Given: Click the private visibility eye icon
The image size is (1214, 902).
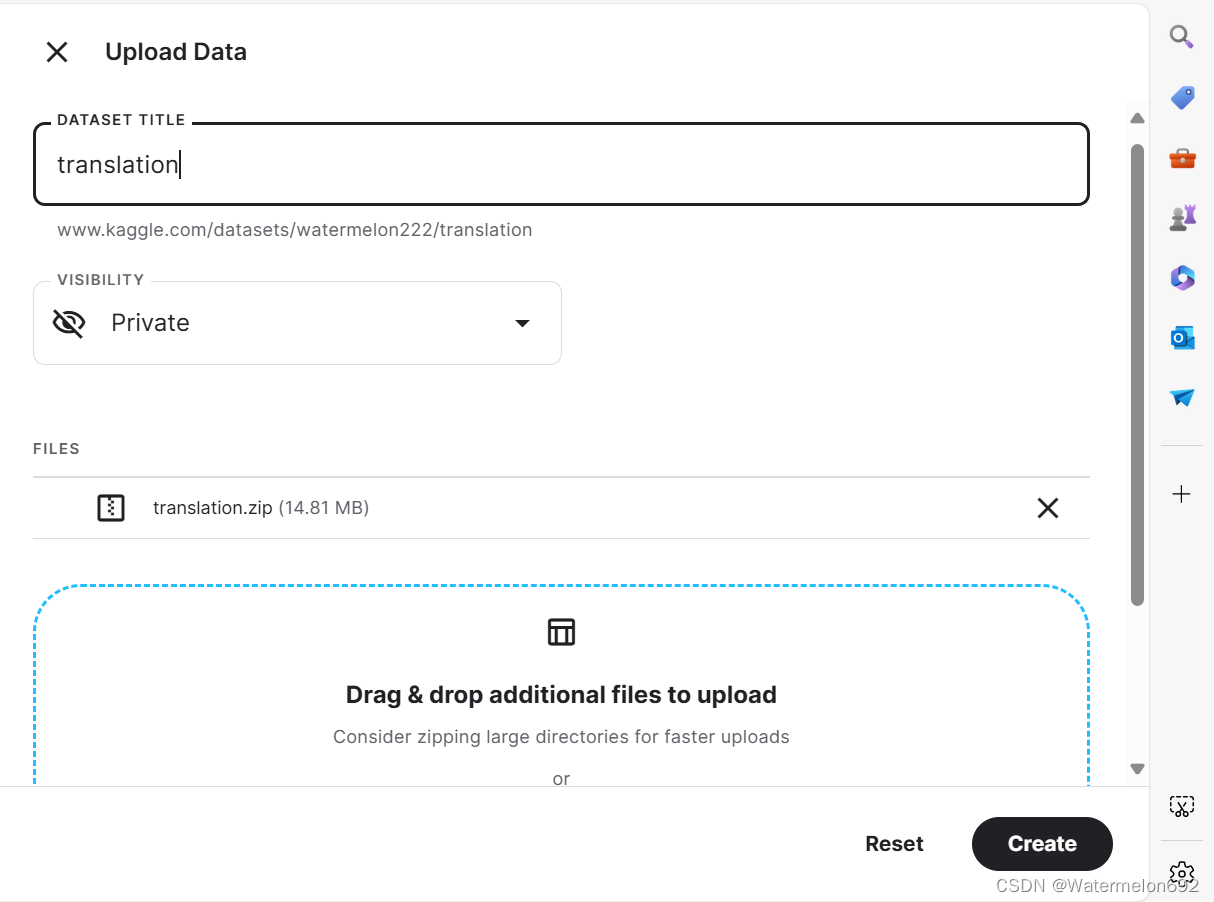Looking at the screenshot, I should click(x=68, y=322).
